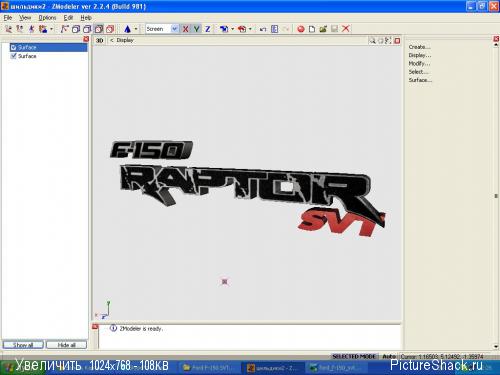Click the line-tool icon before the cube icons
The height and width of the screenshot is (375, 500).
[x=64, y=29]
